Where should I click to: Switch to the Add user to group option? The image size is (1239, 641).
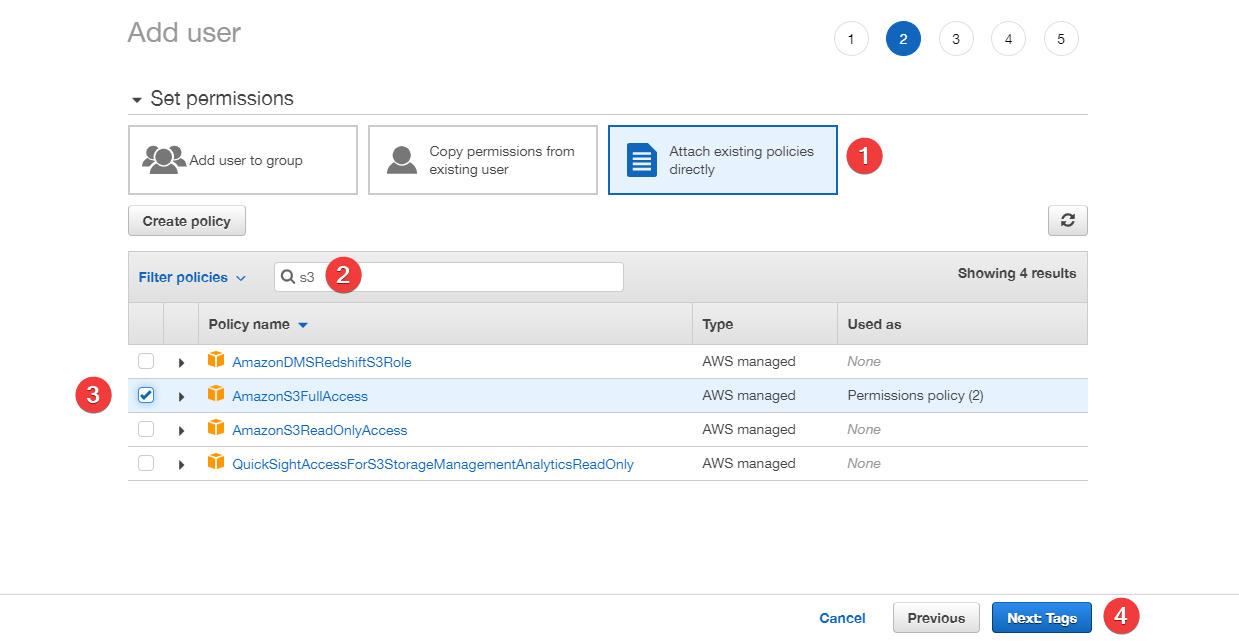click(243, 159)
